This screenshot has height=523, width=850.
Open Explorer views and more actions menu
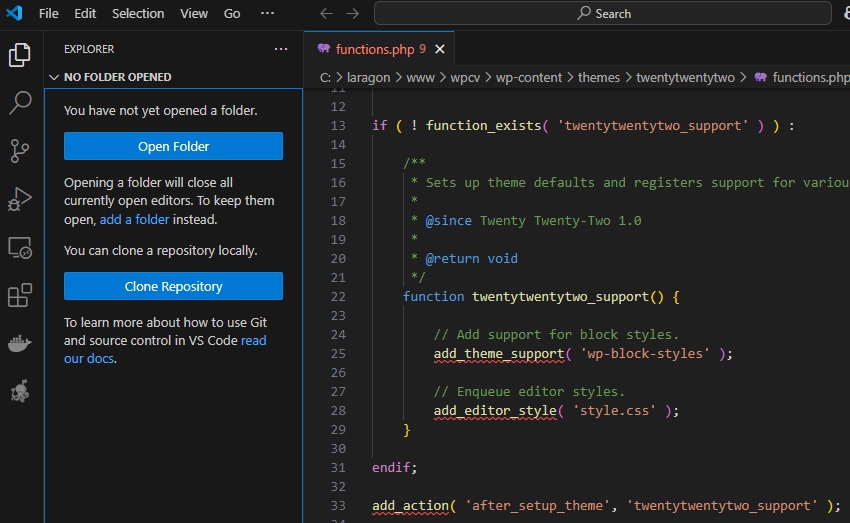281,49
